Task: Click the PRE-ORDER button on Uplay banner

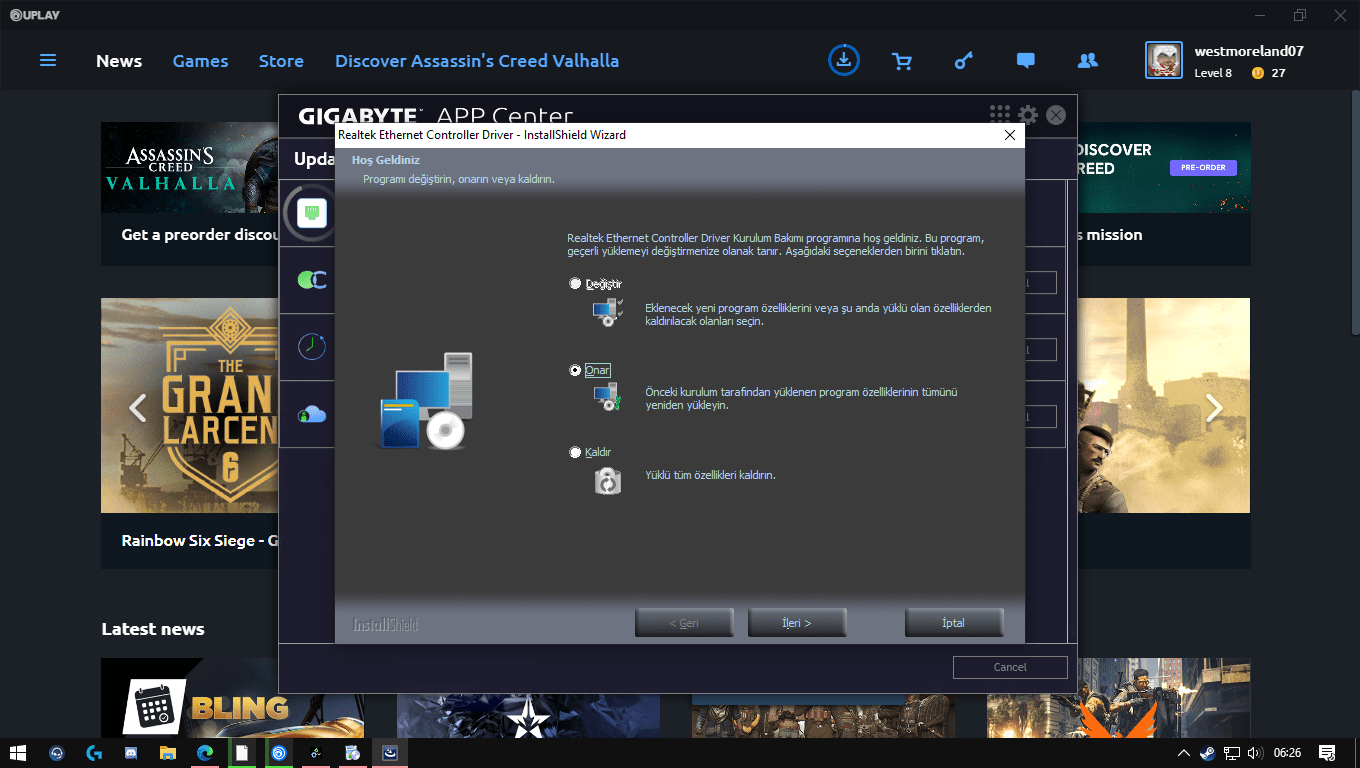Action: coord(1203,167)
